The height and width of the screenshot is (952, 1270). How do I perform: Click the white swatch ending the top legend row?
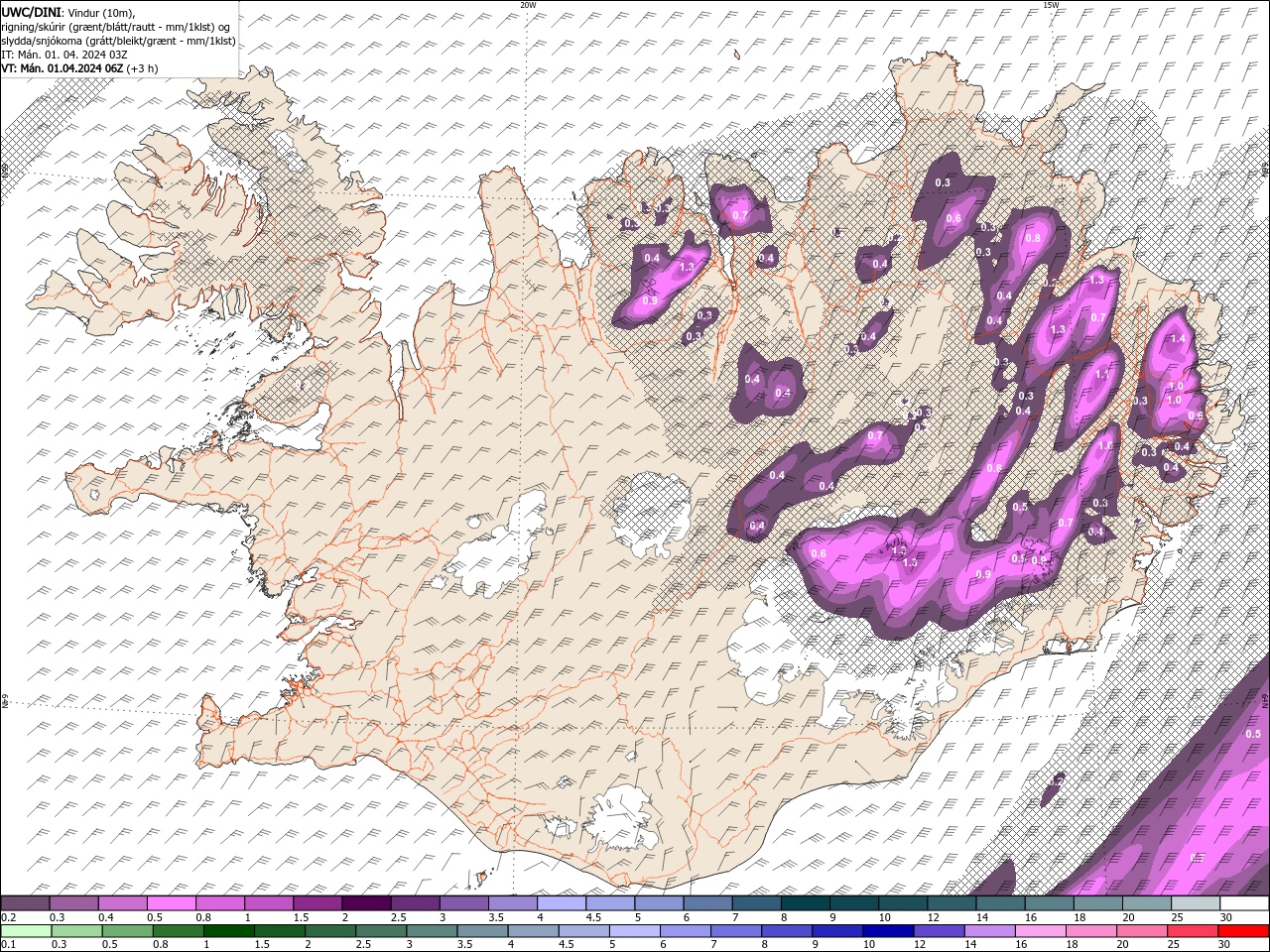(1244, 903)
